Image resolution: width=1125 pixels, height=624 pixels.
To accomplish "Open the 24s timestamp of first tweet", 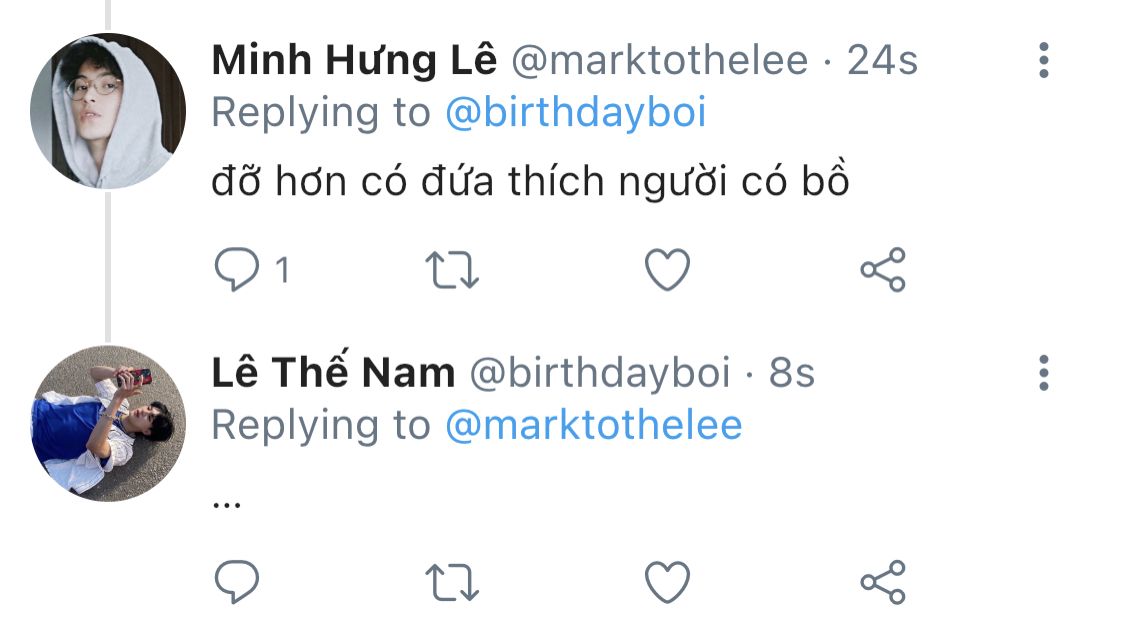I will (x=882, y=61).
